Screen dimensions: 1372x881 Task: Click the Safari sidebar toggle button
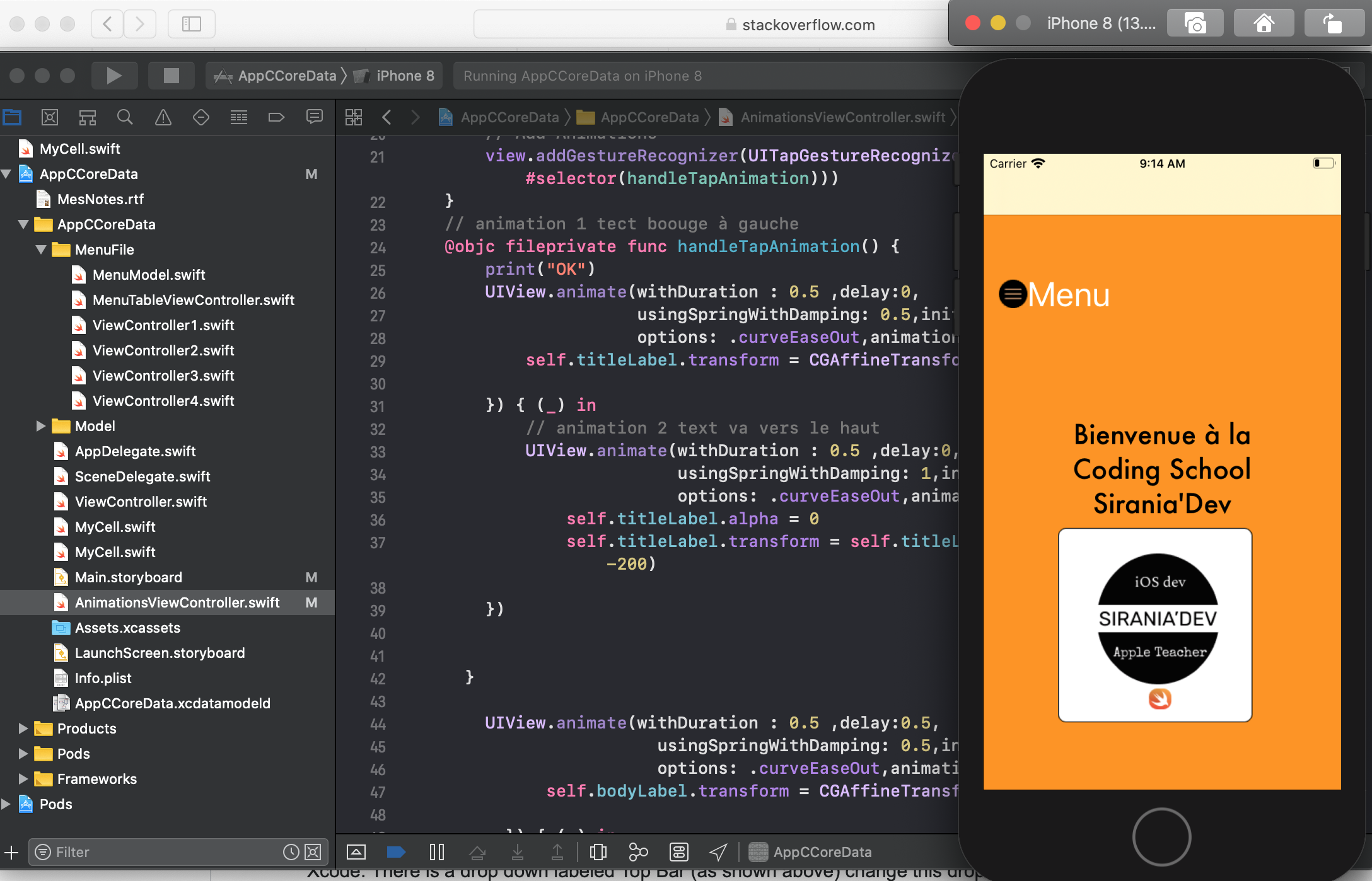click(x=191, y=24)
